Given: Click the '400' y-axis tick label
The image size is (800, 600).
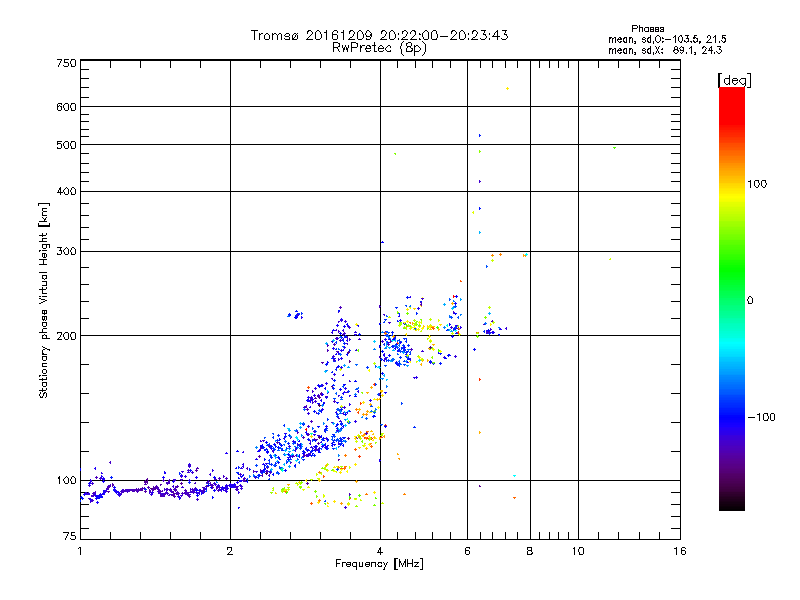Looking at the screenshot, I should [x=66, y=191].
